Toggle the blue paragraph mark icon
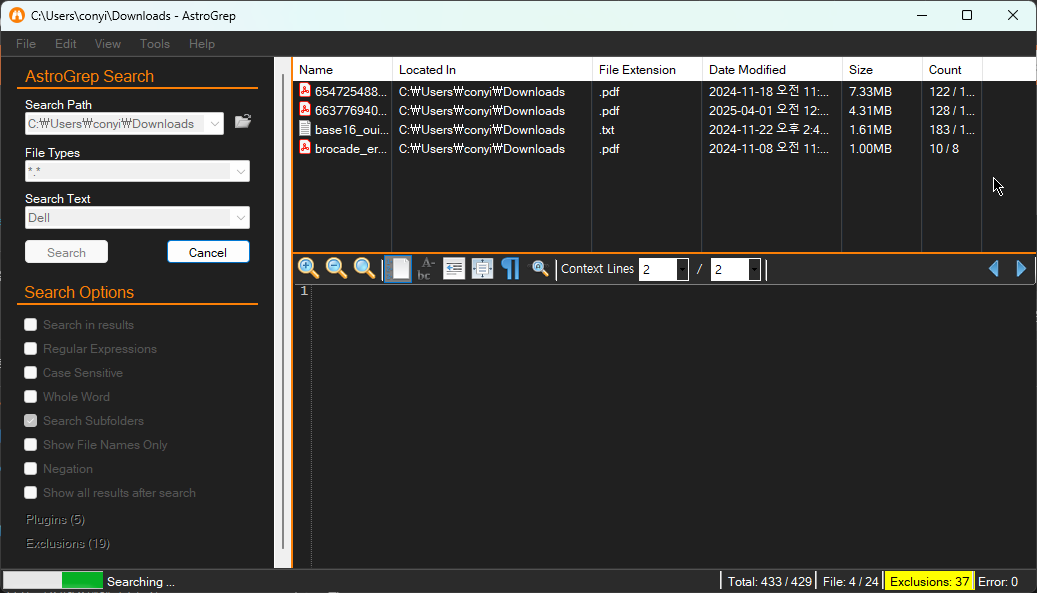Image resolution: width=1037 pixels, height=593 pixels. click(511, 268)
